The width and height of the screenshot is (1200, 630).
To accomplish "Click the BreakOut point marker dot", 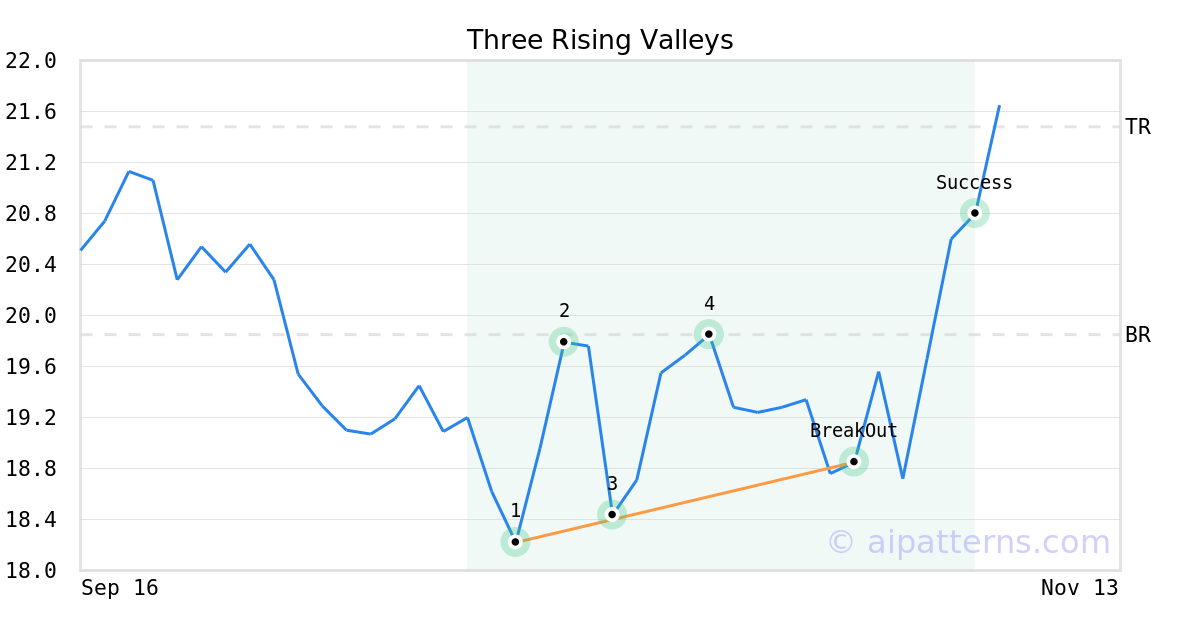I will [853, 461].
